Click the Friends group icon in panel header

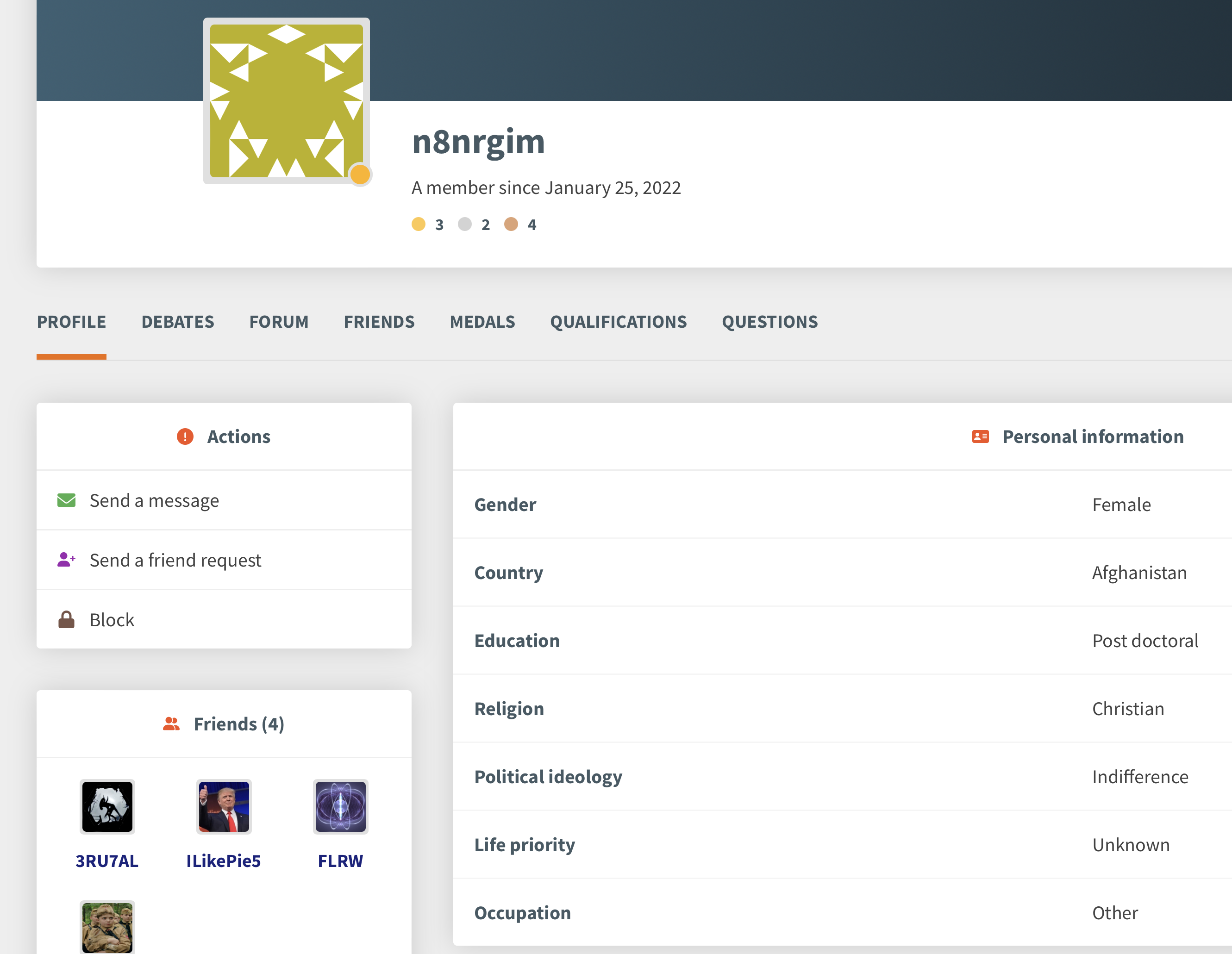tap(171, 724)
